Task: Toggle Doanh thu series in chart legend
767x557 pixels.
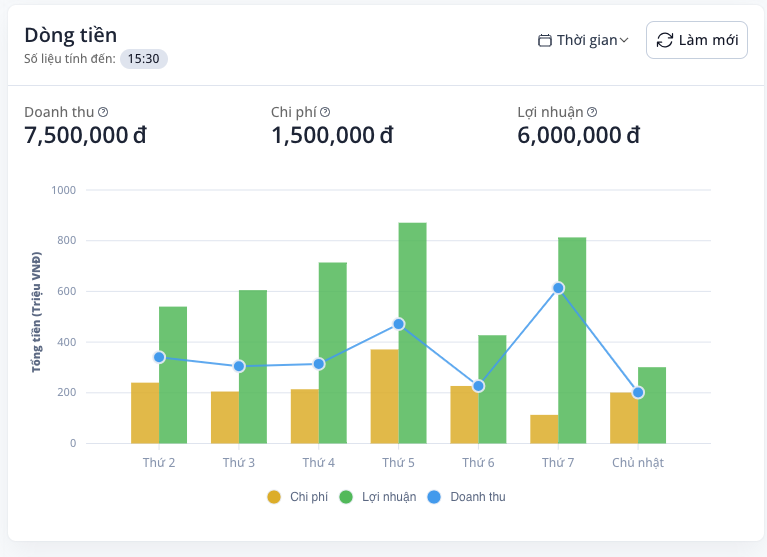Action: tap(466, 497)
